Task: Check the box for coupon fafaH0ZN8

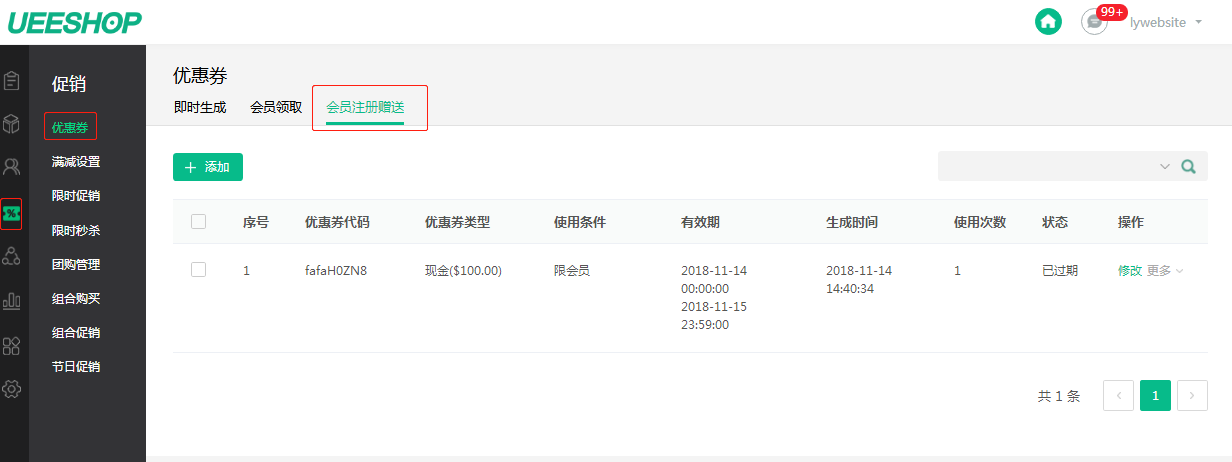Action: click(198, 270)
